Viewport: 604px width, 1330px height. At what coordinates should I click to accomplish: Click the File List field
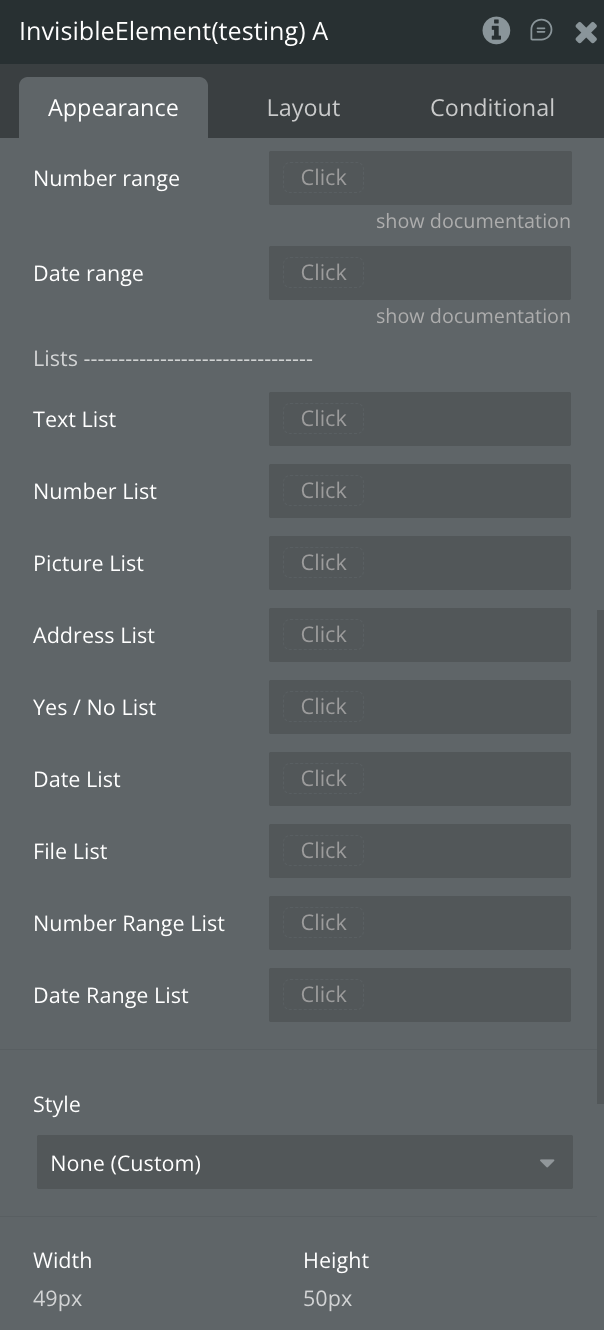(420, 851)
